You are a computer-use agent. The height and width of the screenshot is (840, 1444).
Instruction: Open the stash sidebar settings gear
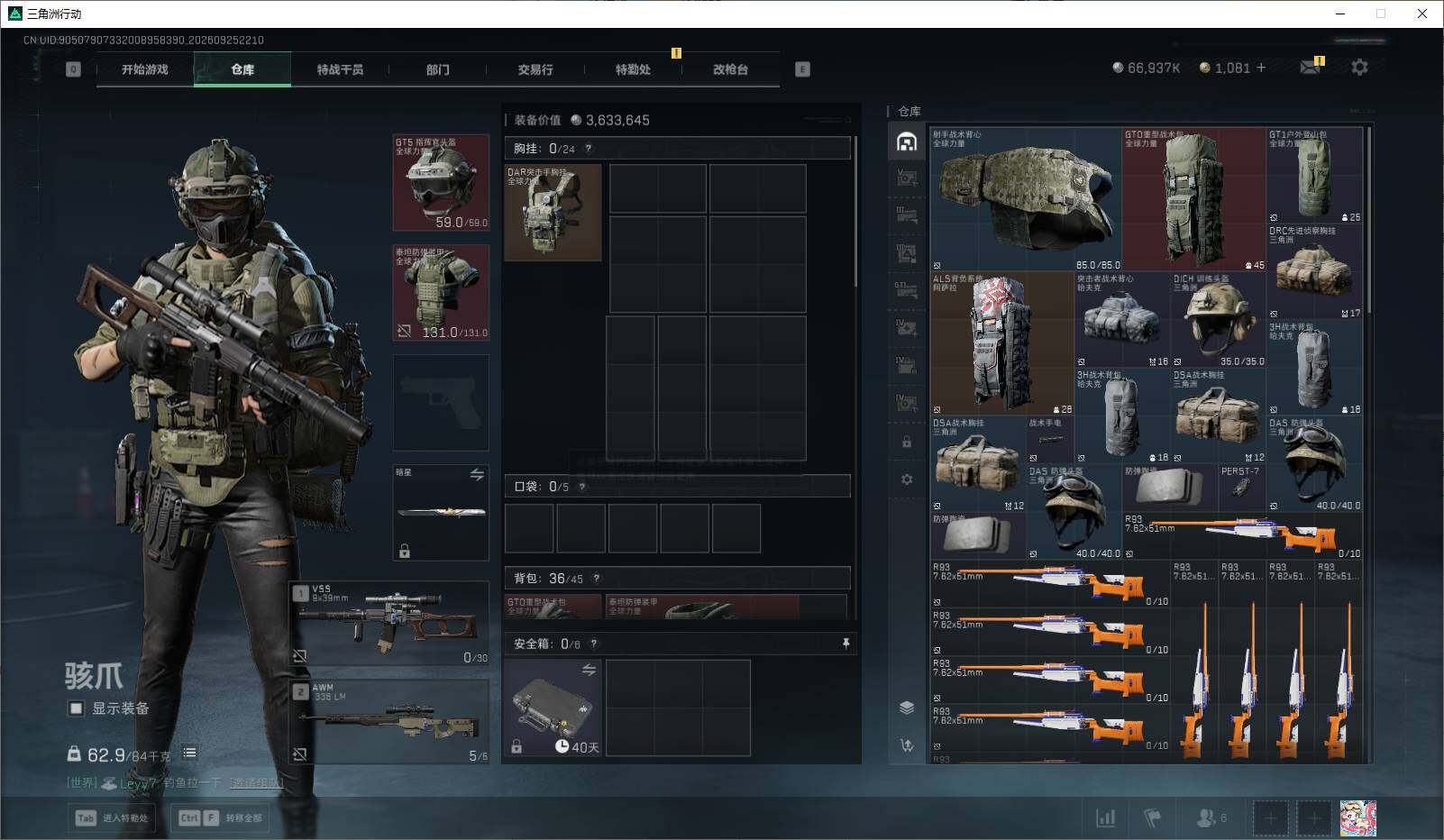[907, 479]
